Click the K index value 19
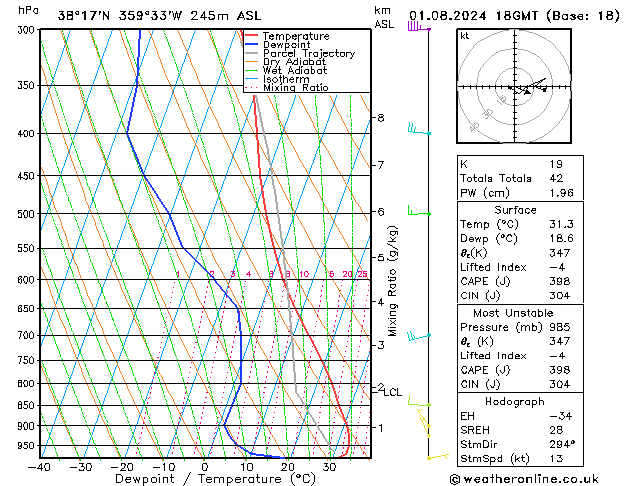This screenshot has height=486, width=629. pos(556,164)
